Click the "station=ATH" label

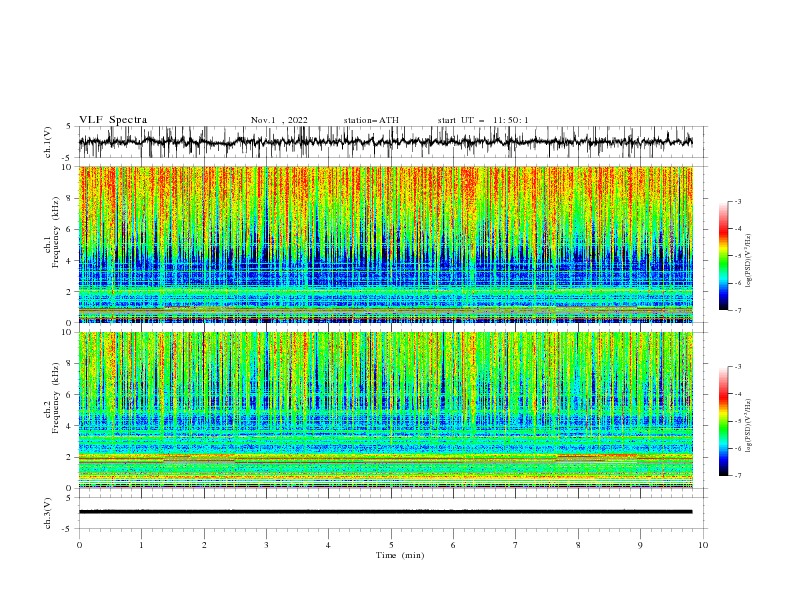point(371,120)
